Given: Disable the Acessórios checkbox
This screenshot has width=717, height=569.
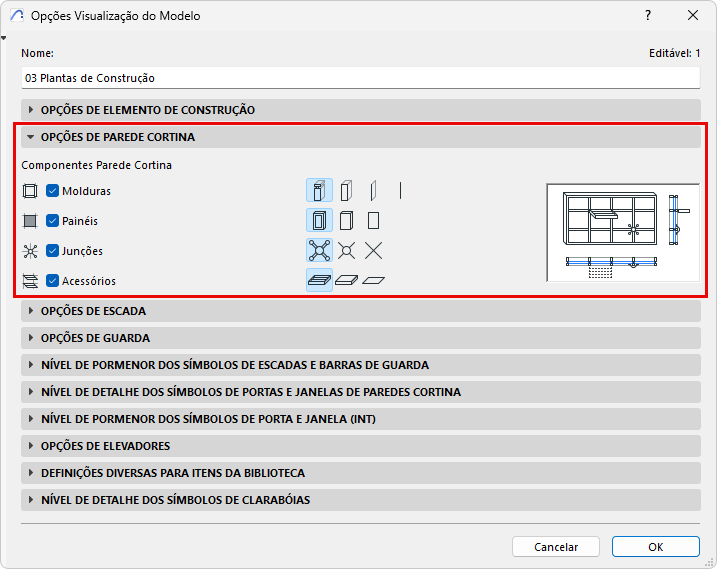Looking at the screenshot, I should [x=52, y=281].
